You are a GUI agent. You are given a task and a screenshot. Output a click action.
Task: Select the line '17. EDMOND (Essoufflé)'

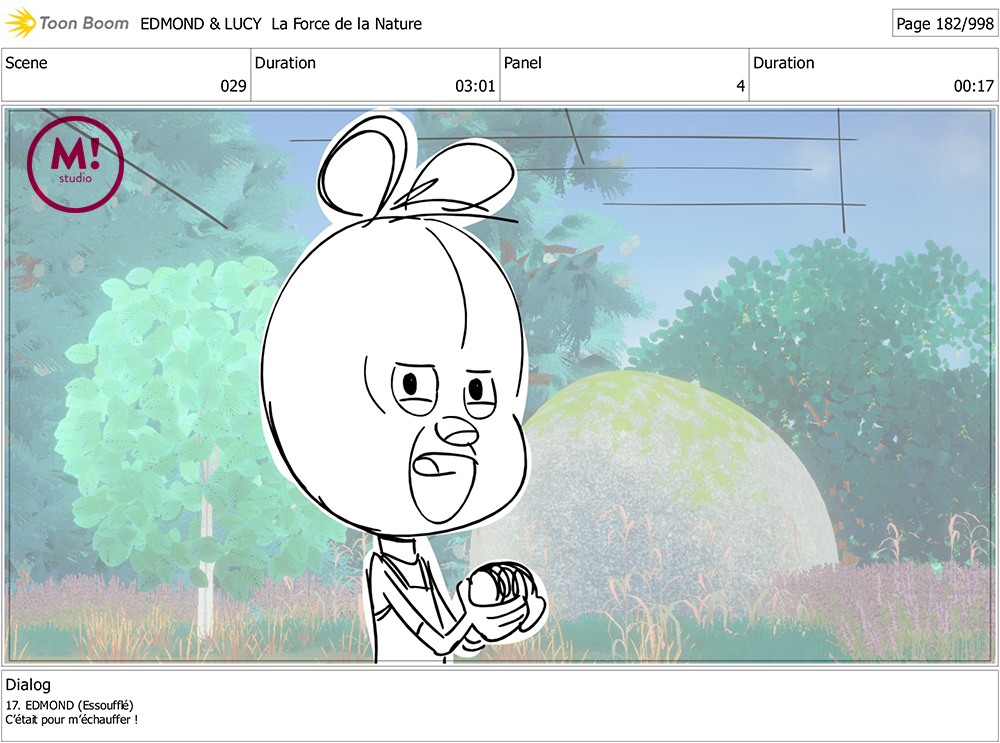point(70,705)
